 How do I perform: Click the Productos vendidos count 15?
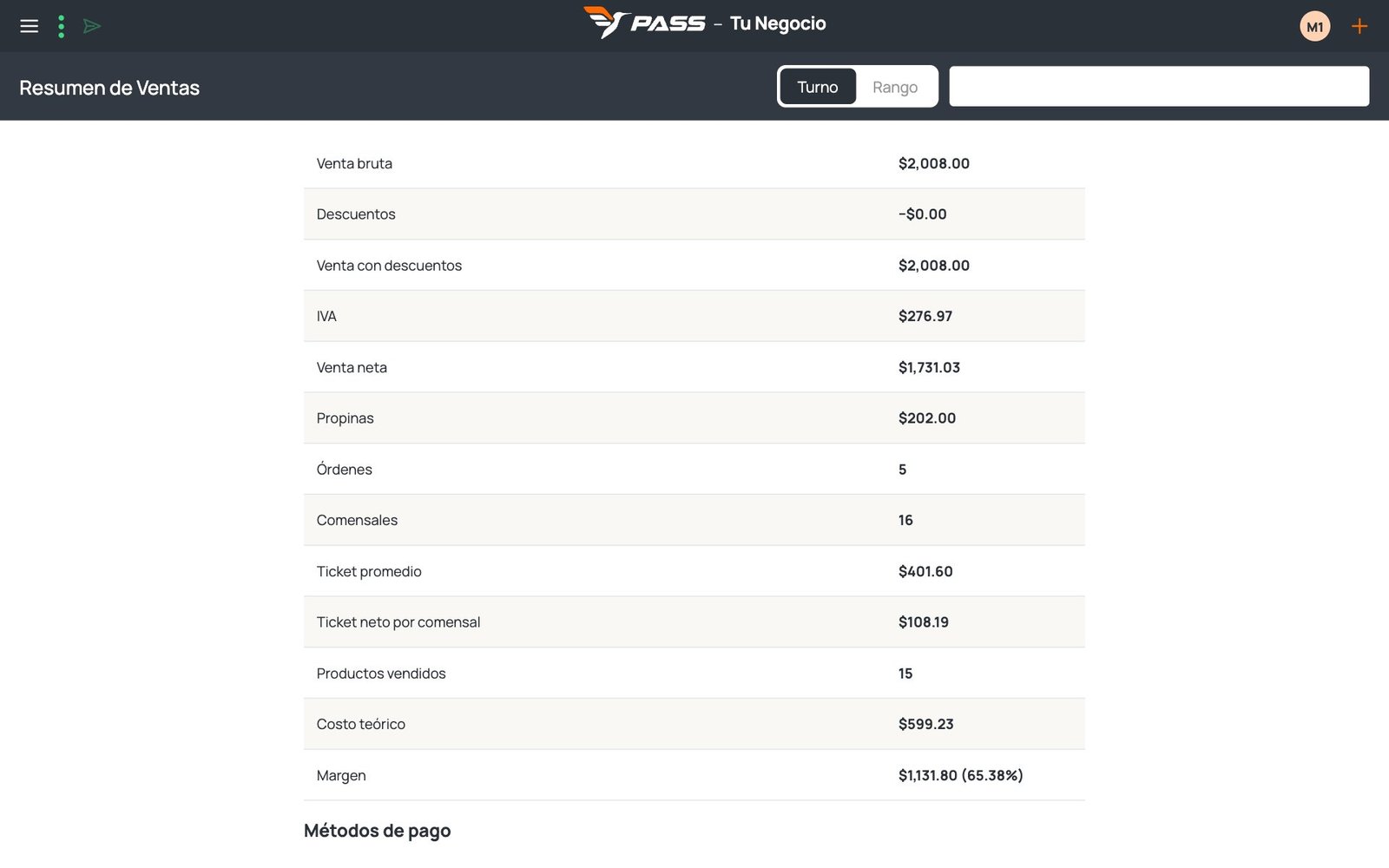(x=905, y=674)
